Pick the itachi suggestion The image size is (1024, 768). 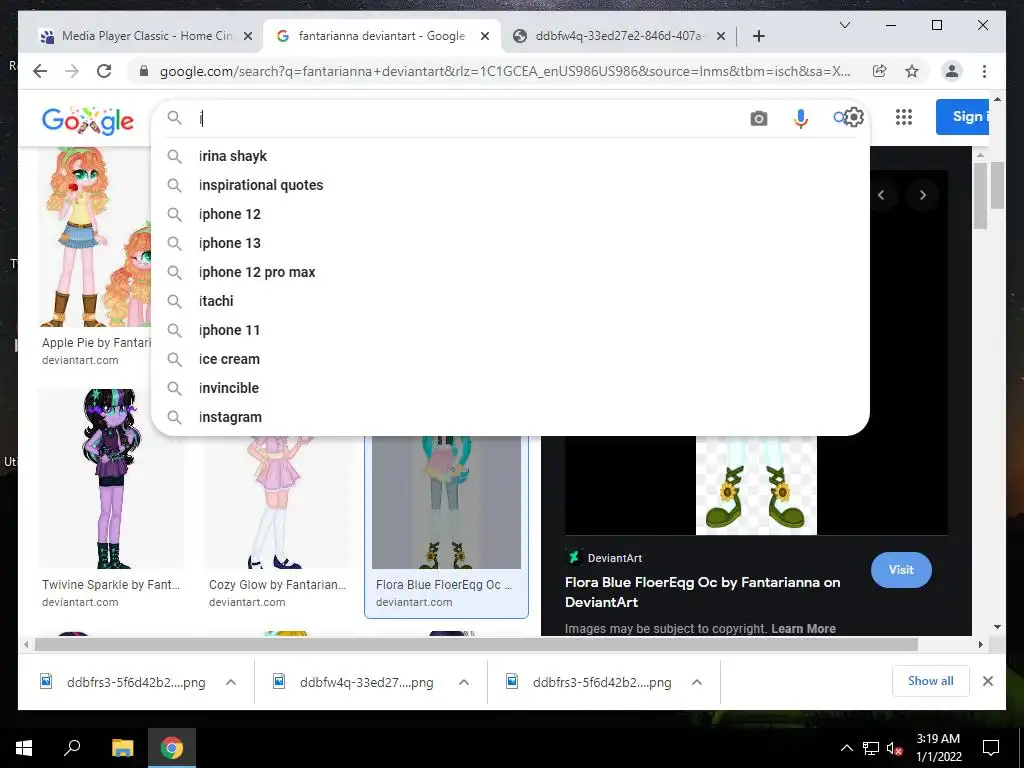coord(510,301)
